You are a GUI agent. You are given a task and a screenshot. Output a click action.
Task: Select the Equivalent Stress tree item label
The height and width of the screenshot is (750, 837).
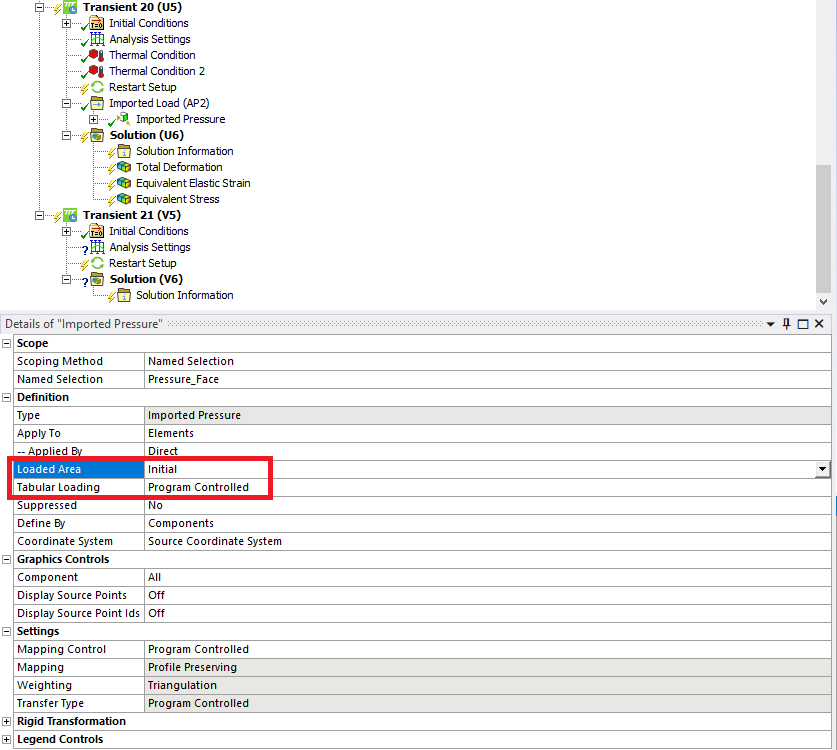coord(178,199)
